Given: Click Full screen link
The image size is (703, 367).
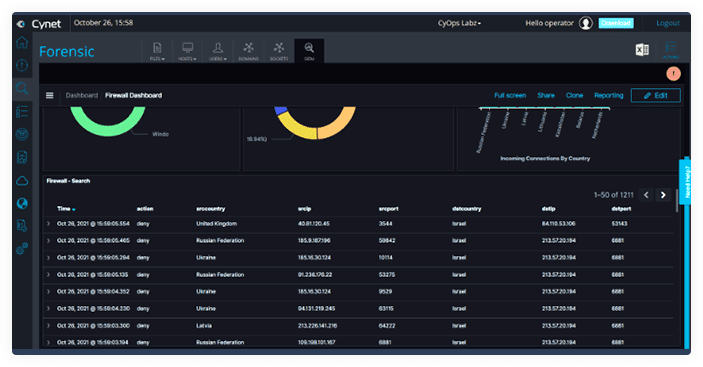Looking at the screenshot, I should click(510, 95).
